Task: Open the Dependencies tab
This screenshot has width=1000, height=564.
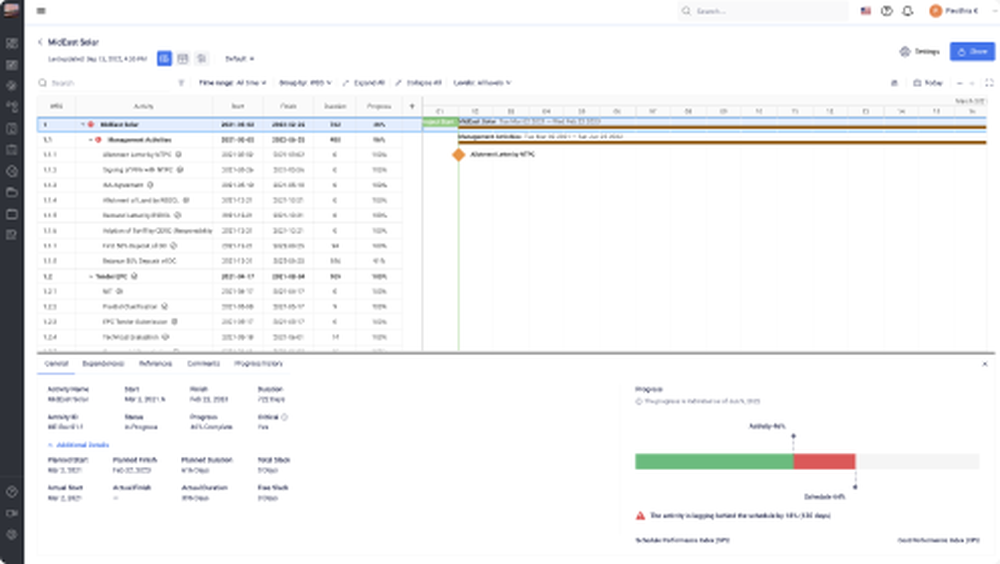Action: click(x=103, y=364)
